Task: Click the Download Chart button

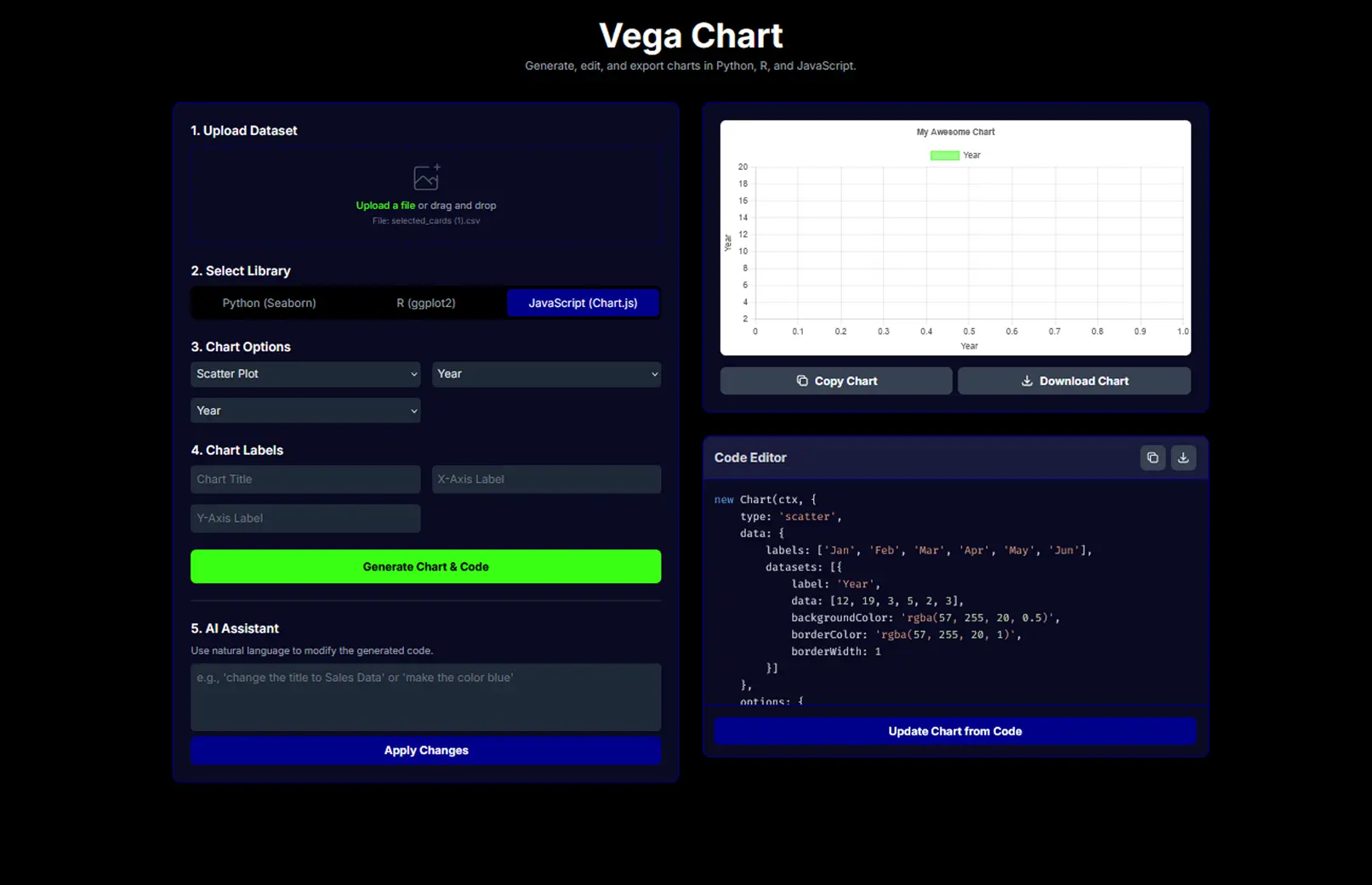Action: pos(1074,380)
